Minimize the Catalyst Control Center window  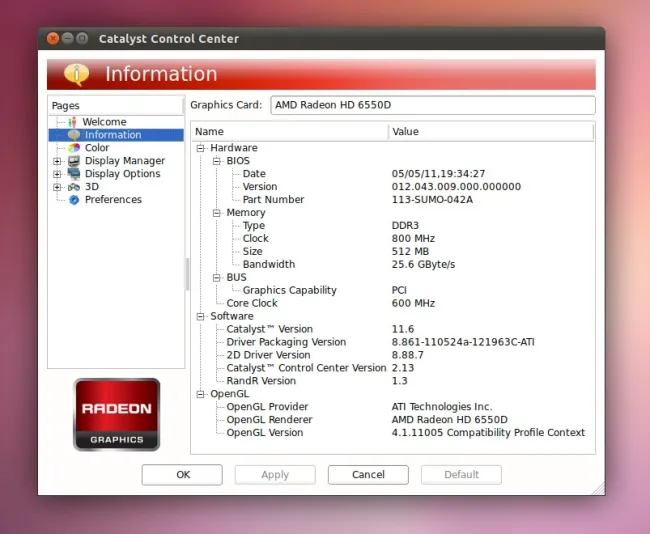[x=68, y=39]
